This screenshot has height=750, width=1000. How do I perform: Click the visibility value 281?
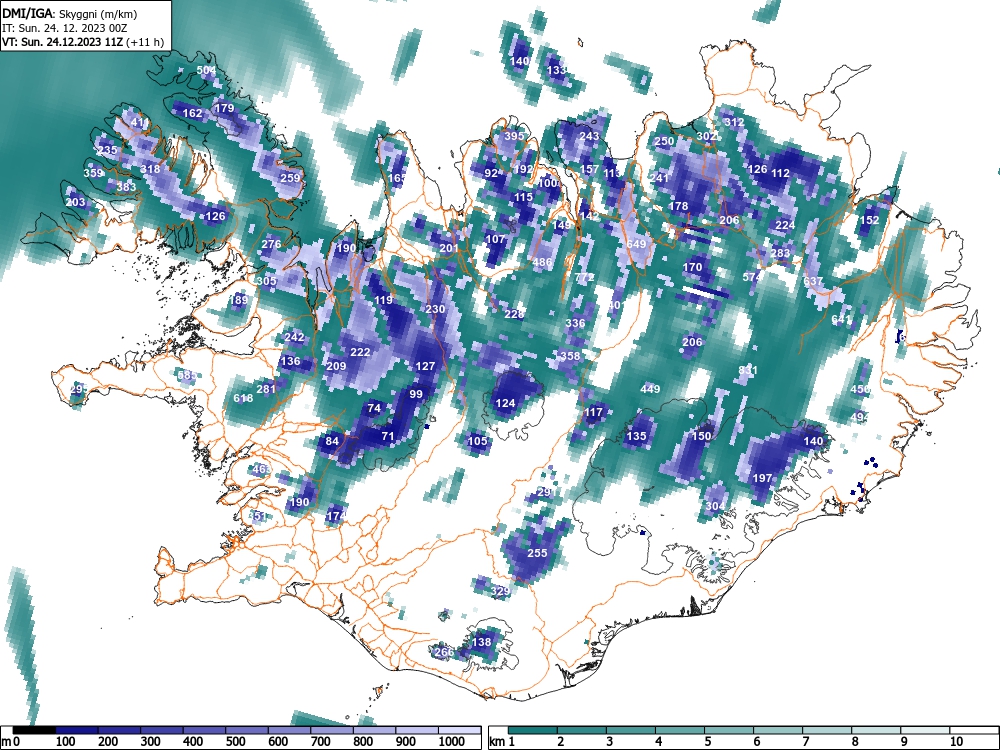point(266,389)
